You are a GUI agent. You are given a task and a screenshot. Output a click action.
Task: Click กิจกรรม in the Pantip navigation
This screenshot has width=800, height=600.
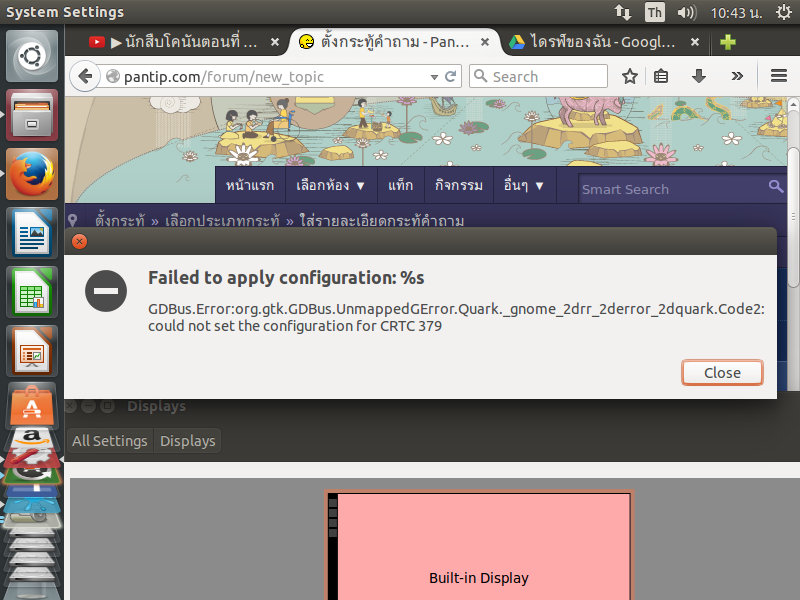point(459,185)
